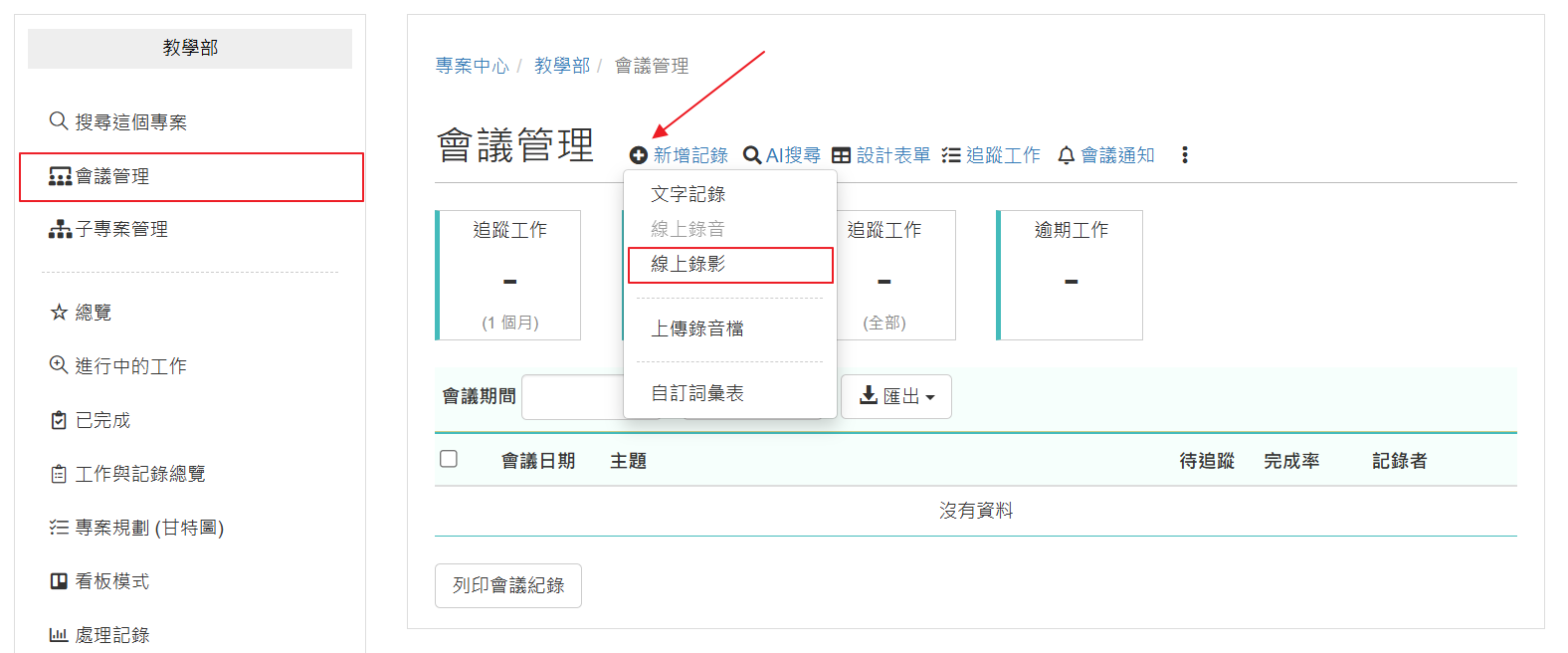1568x653 pixels.
Task: Open the 匯出 export dropdown
Action: [x=896, y=396]
